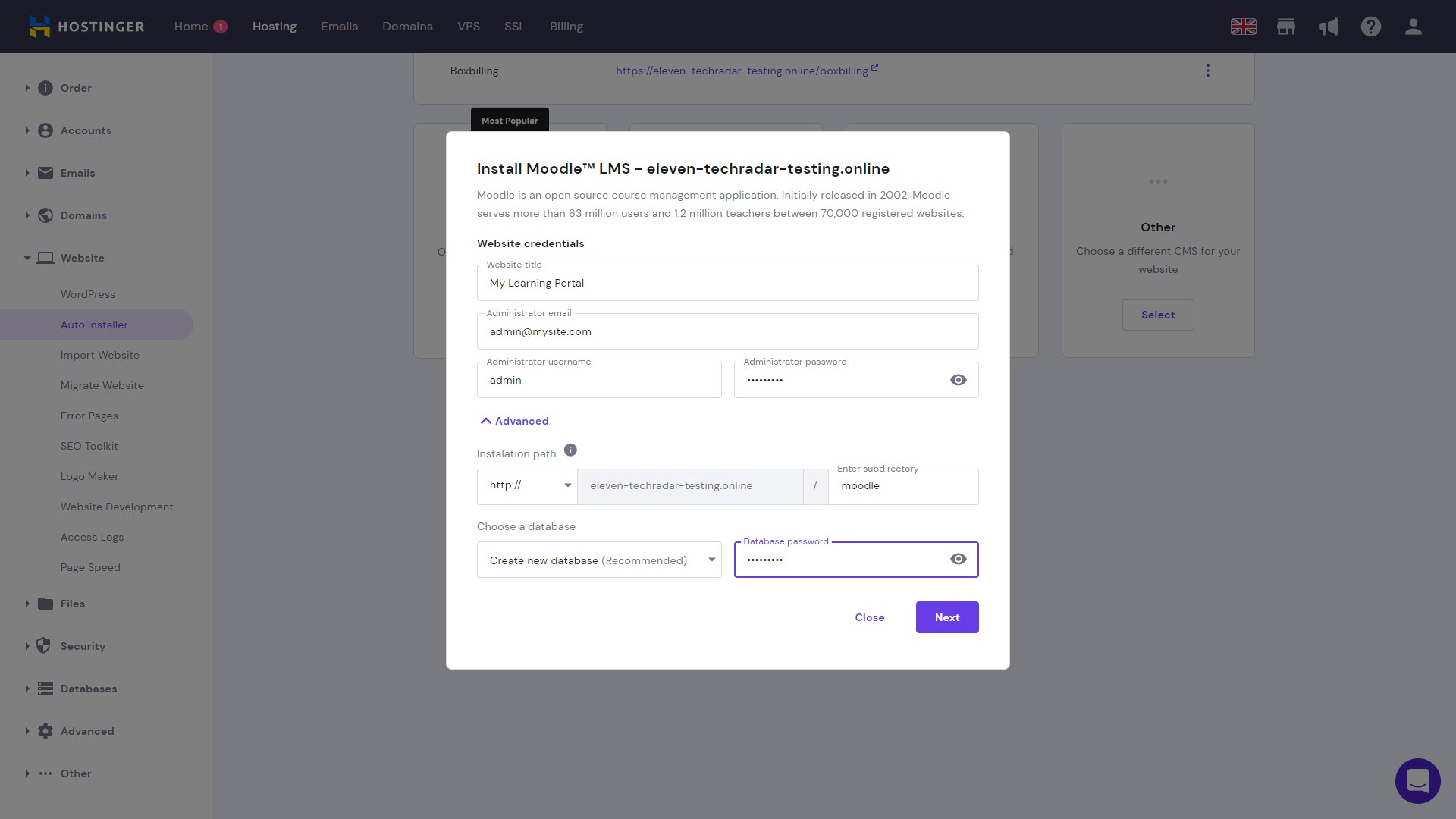Click Select on the Other CMS card

(x=1158, y=315)
